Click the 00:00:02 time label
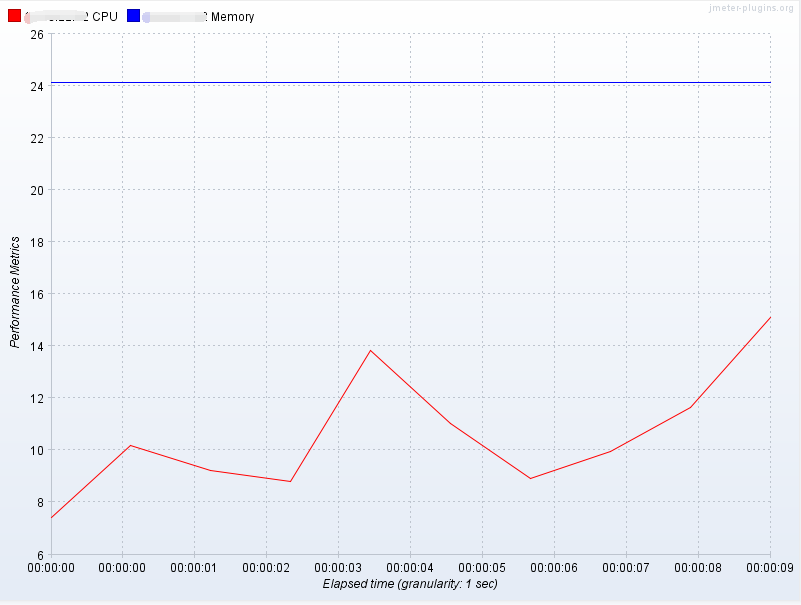801x605 pixels. pos(266,568)
